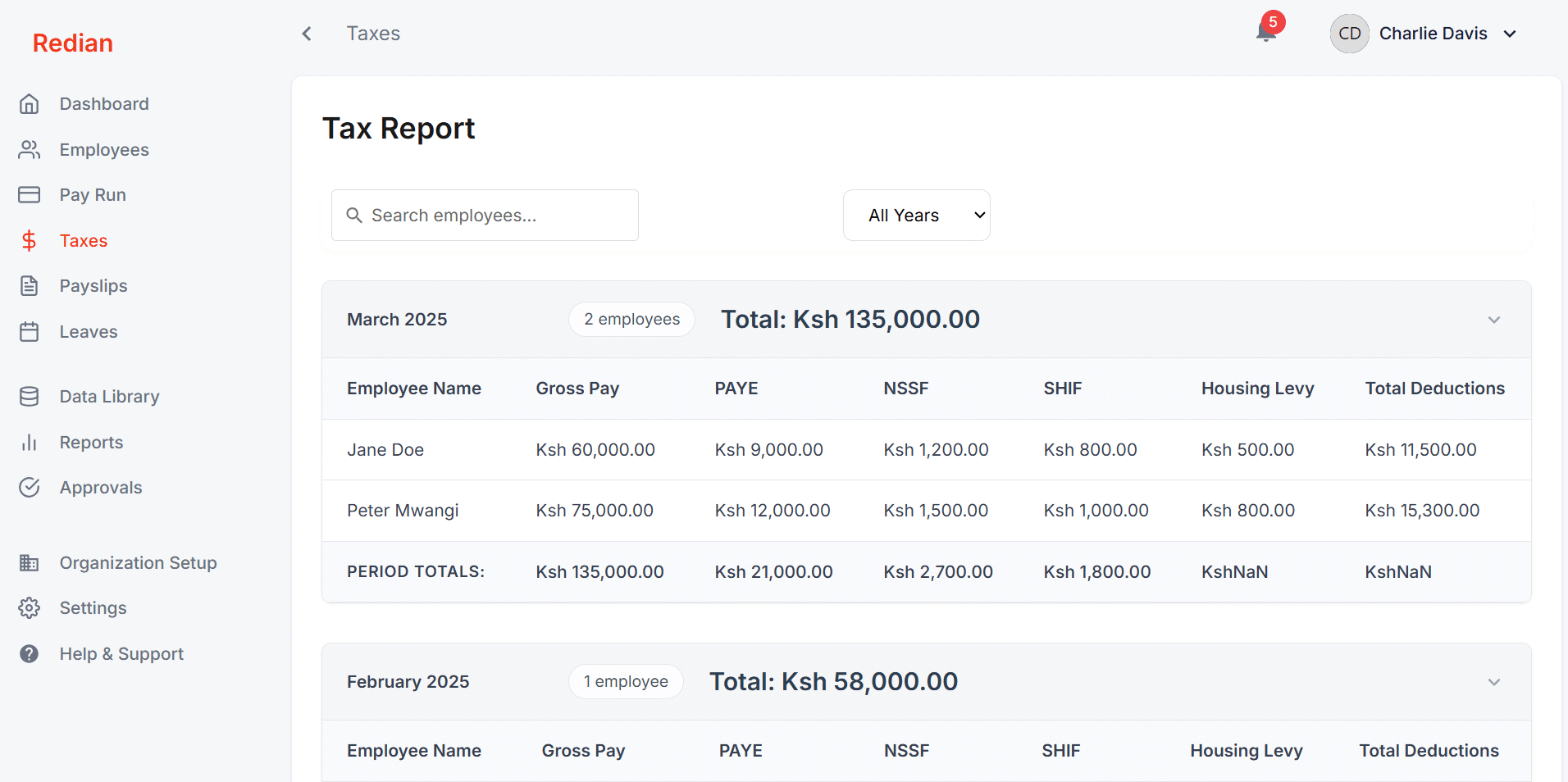Click the Total: Ksh 58,000.00 summary
Image resolution: width=1568 pixels, height=782 pixels.
click(833, 682)
